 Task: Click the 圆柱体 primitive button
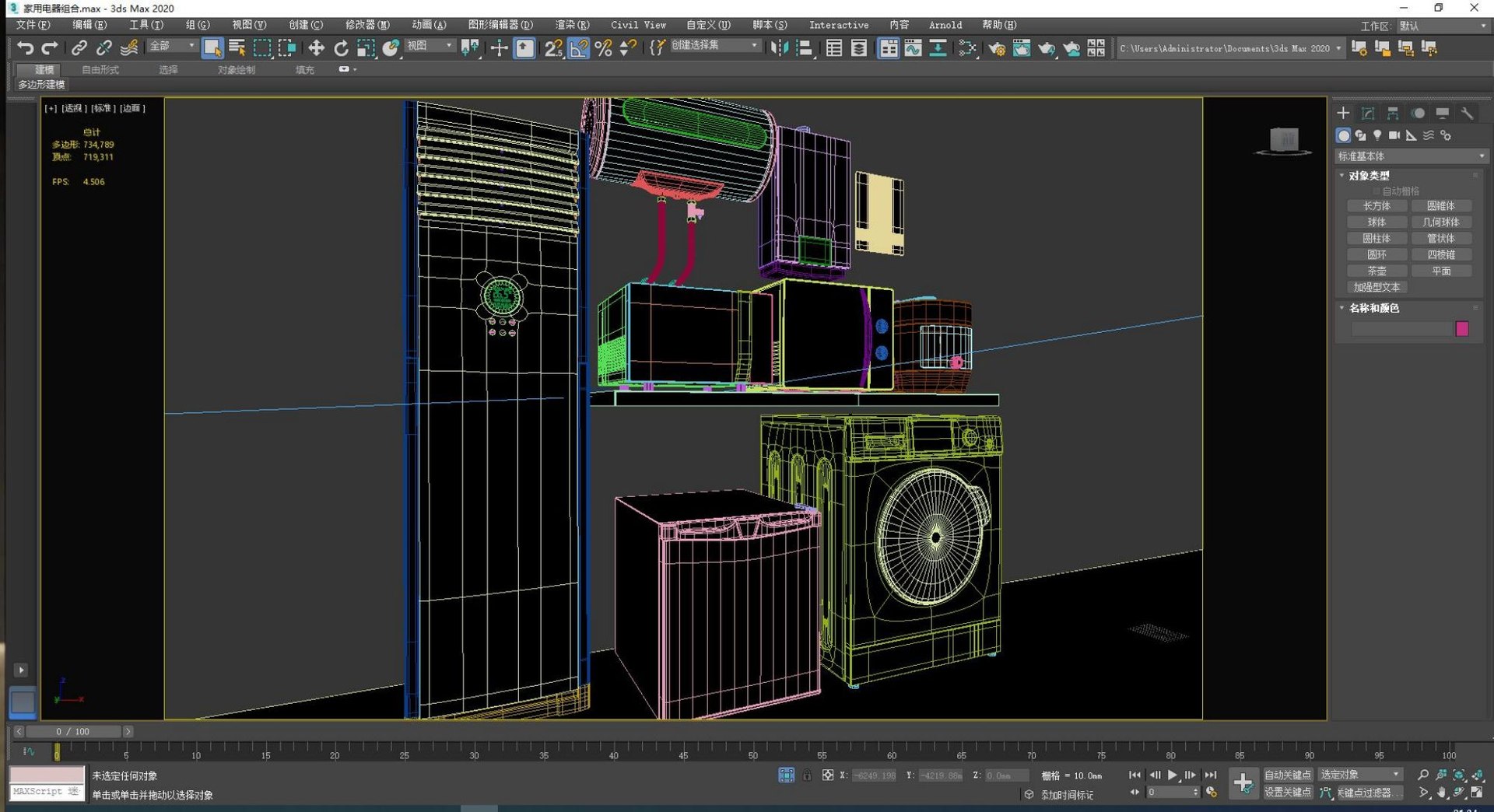pyautogui.click(x=1377, y=239)
